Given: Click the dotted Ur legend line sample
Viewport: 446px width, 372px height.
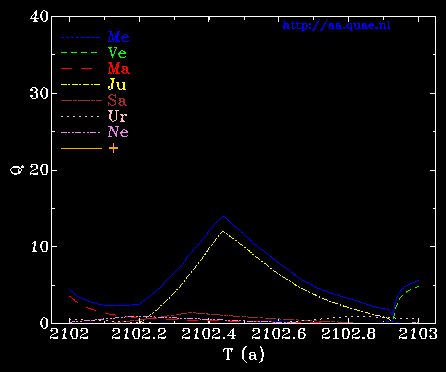Looking at the screenshot, I should [80, 117].
